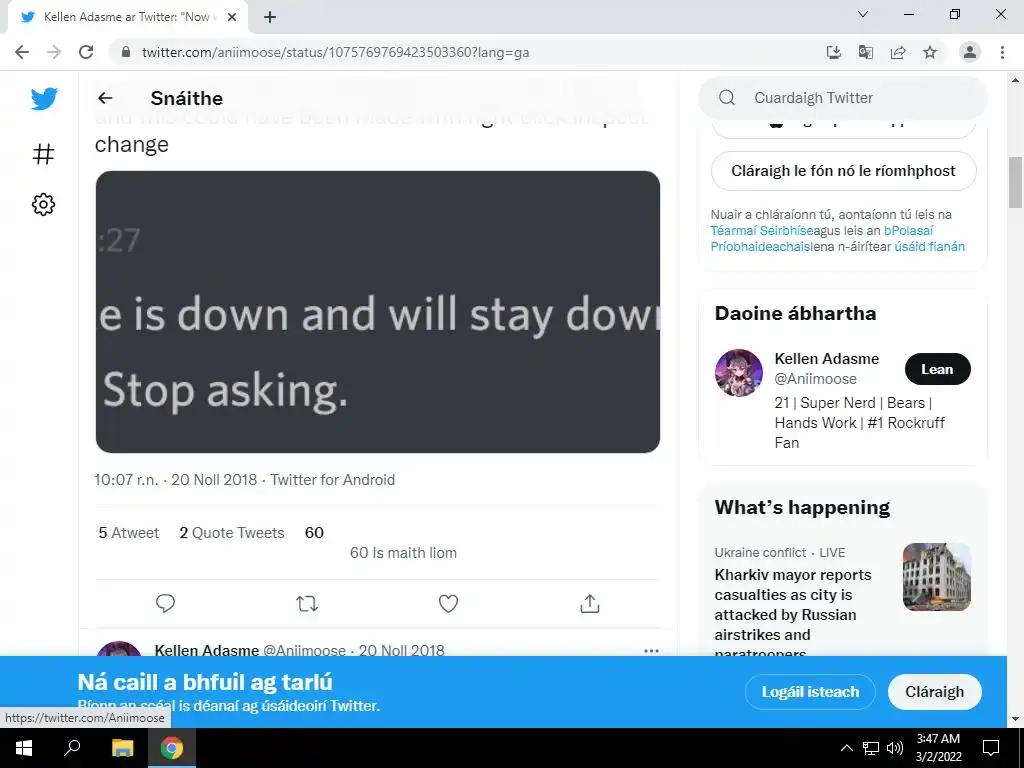The width and height of the screenshot is (1024, 768).
Task: Reload the page with refresh icon
Action: (86, 52)
